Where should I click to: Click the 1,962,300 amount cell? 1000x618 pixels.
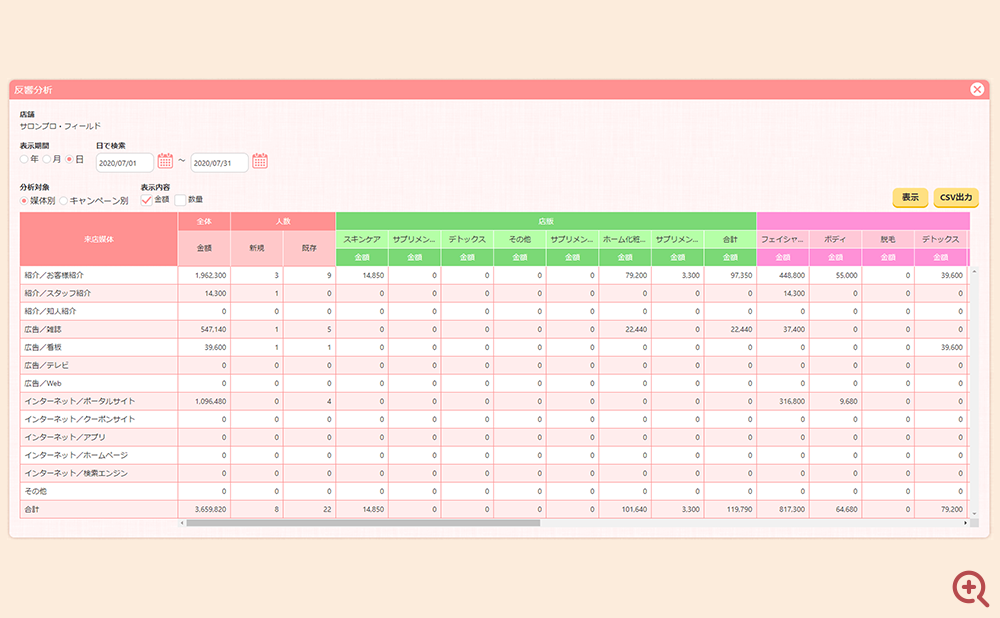pyautogui.click(x=204, y=276)
